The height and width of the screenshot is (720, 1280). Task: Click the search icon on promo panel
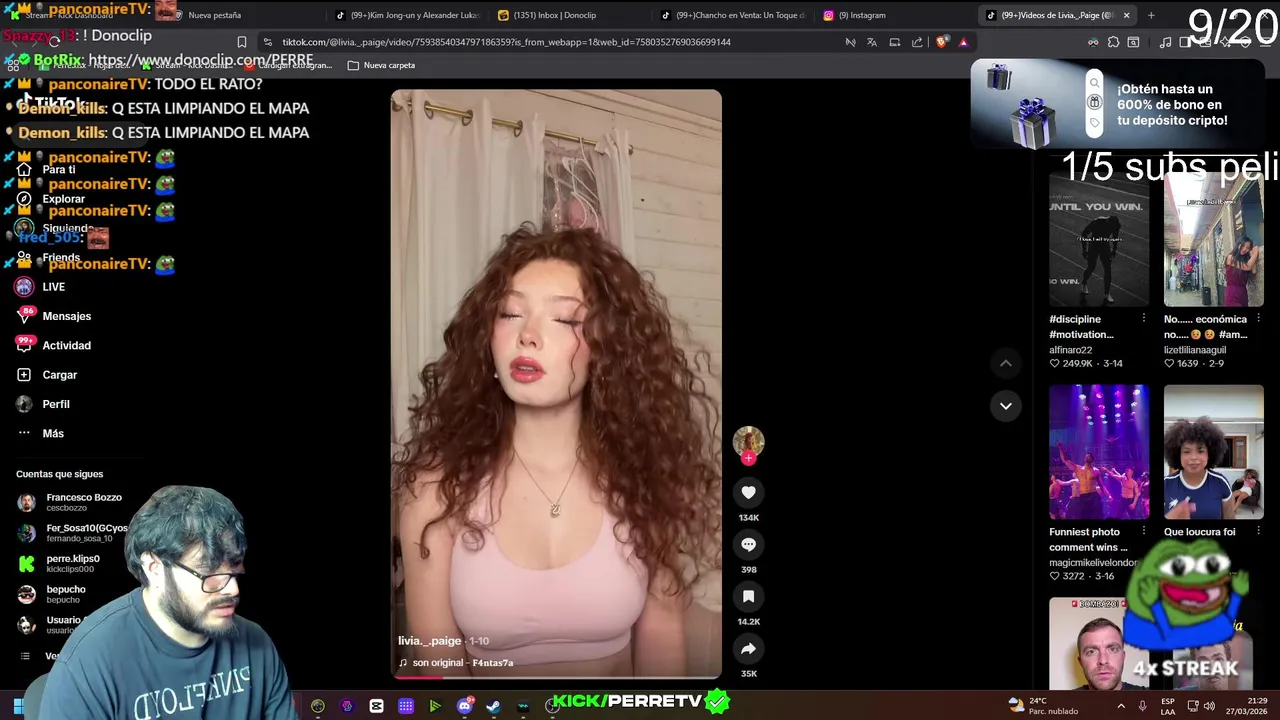[1094, 83]
